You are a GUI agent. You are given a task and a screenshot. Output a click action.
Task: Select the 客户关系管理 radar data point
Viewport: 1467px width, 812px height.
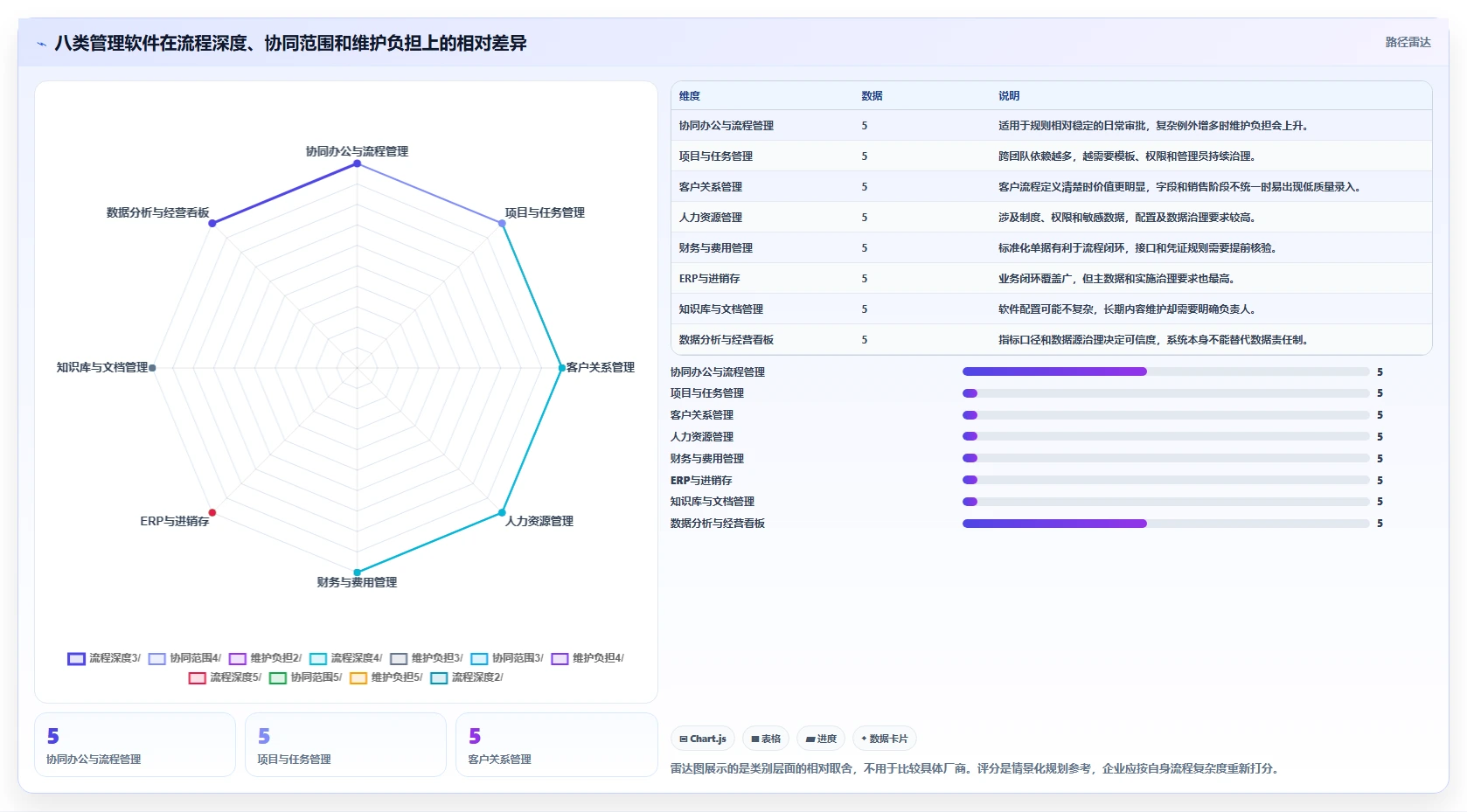tap(562, 368)
